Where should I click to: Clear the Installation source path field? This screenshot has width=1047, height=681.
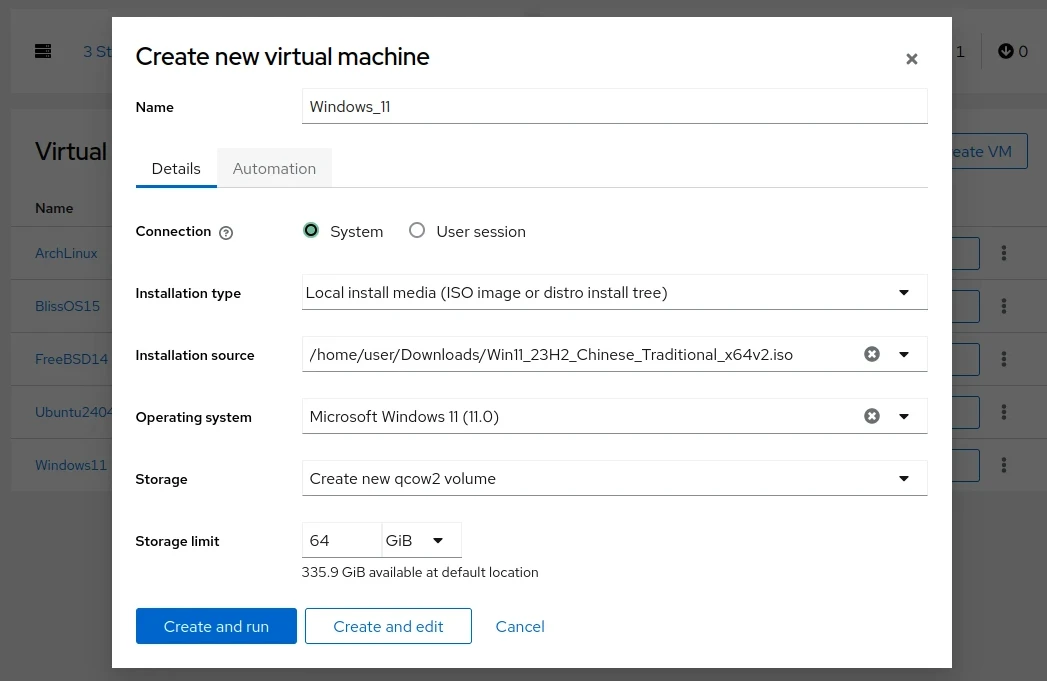pos(872,354)
